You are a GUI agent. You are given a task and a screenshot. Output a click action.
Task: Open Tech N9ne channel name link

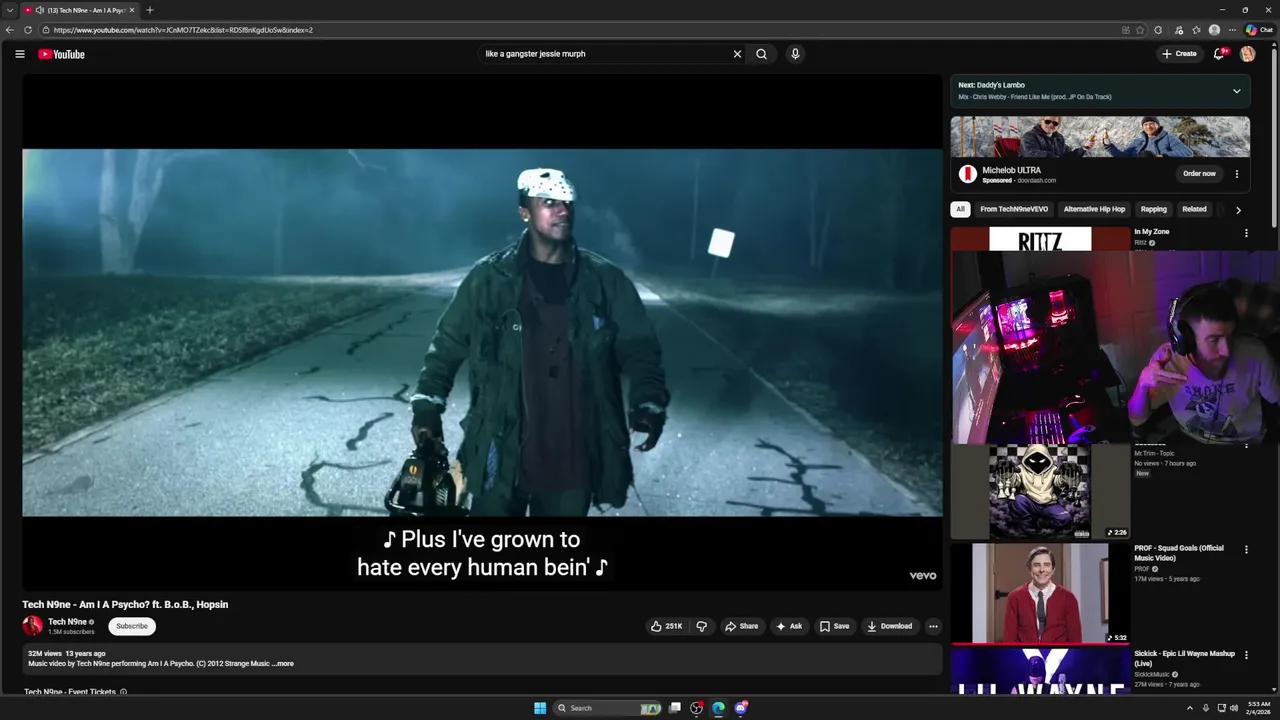(x=67, y=622)
